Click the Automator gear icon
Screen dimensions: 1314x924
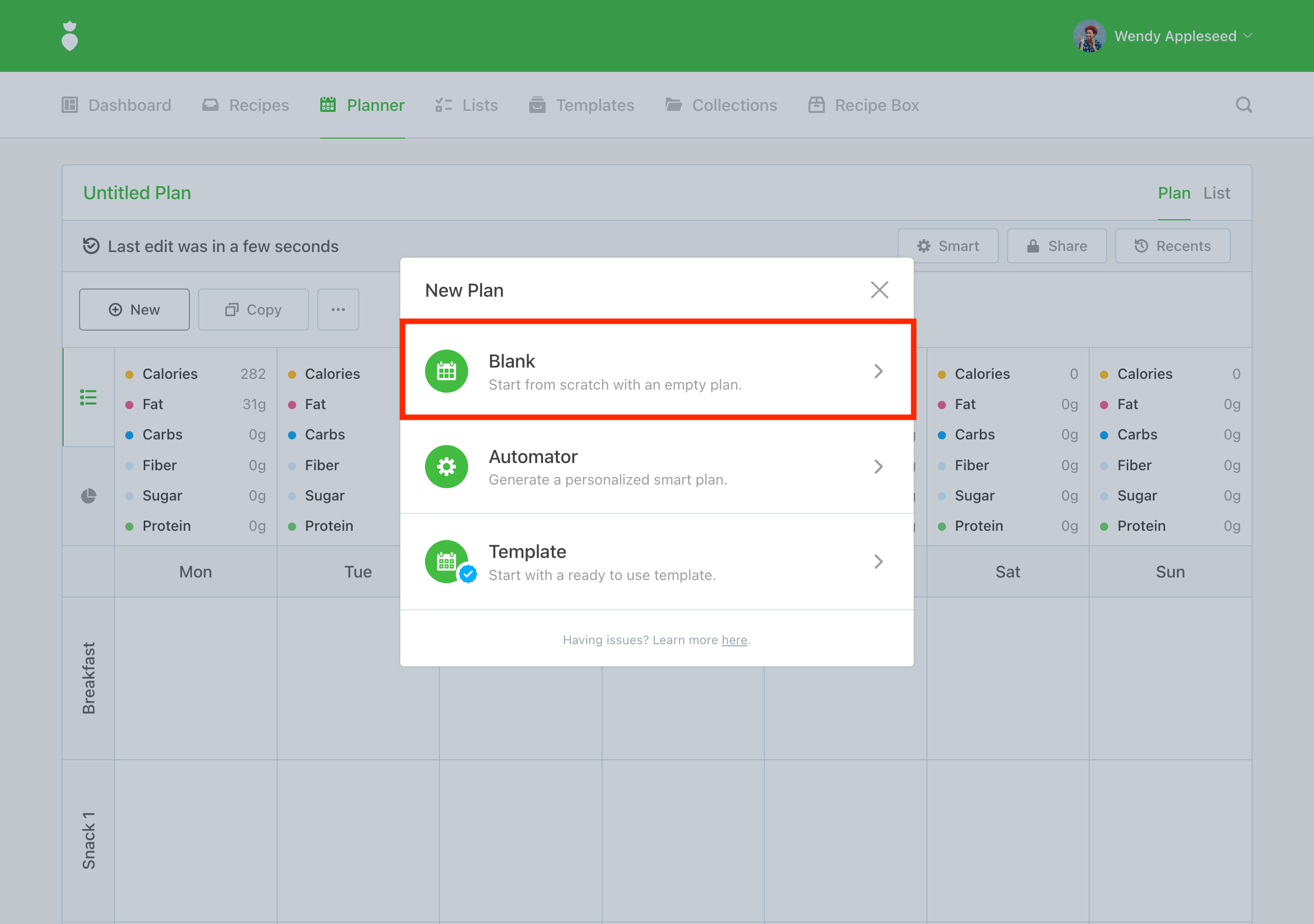446,467
